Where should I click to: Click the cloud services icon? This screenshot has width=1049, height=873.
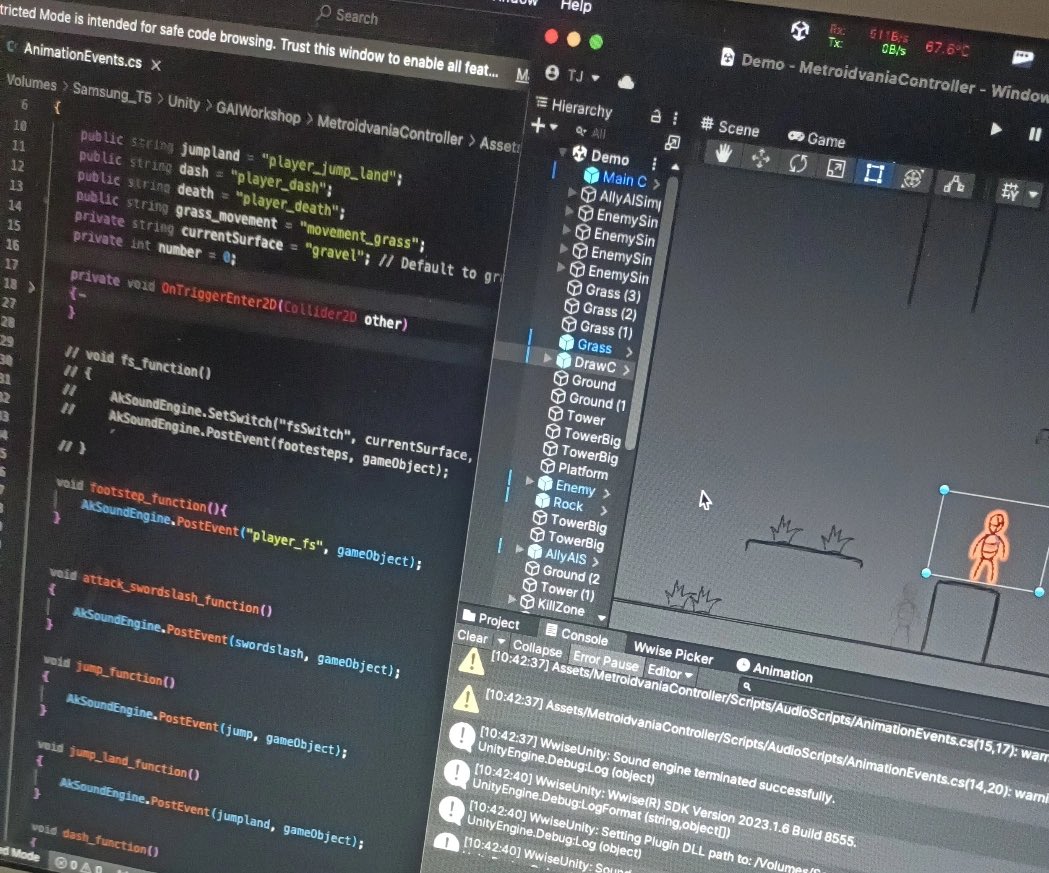pos(626,82)
